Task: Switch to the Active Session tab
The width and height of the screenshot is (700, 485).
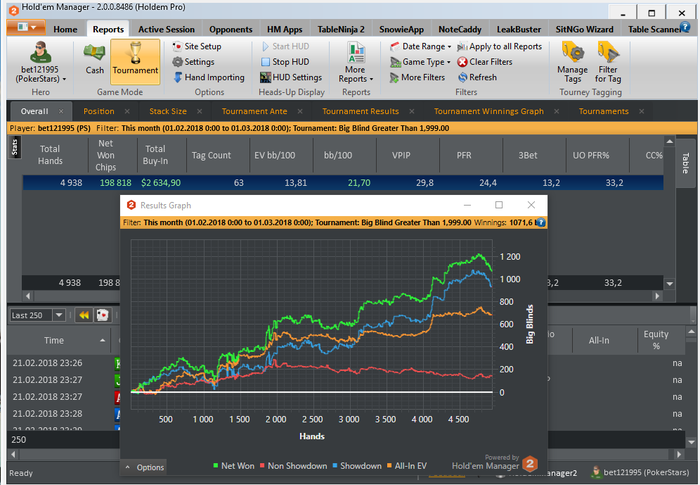Action: (166, 29)
